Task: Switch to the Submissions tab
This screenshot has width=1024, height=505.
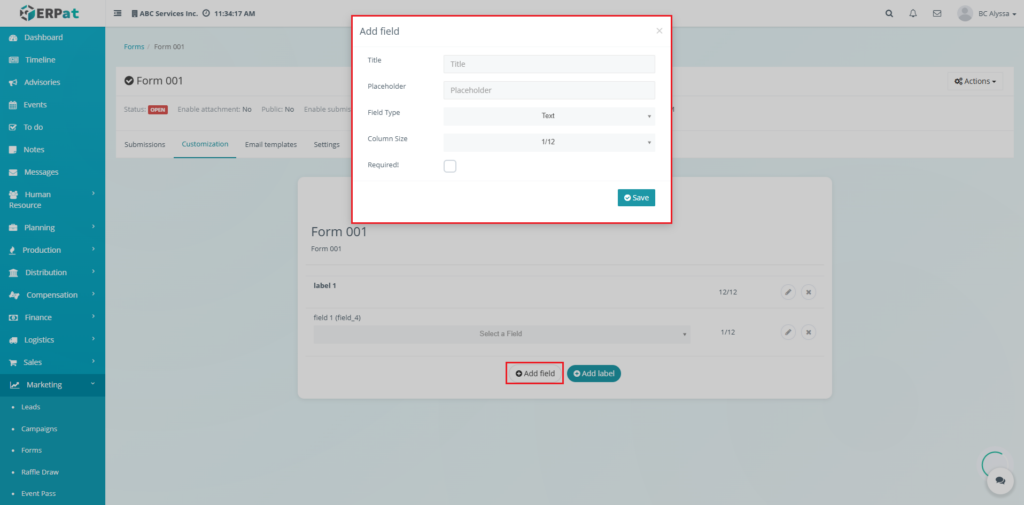Action: (x=144, y=145)
